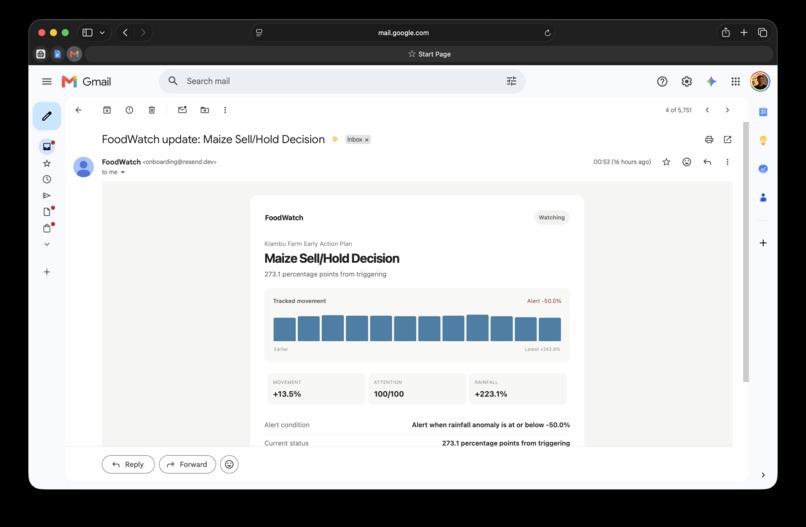Star this FoodWatch email
This screenshot has height=527, width=806.
(x=666, y=162)
